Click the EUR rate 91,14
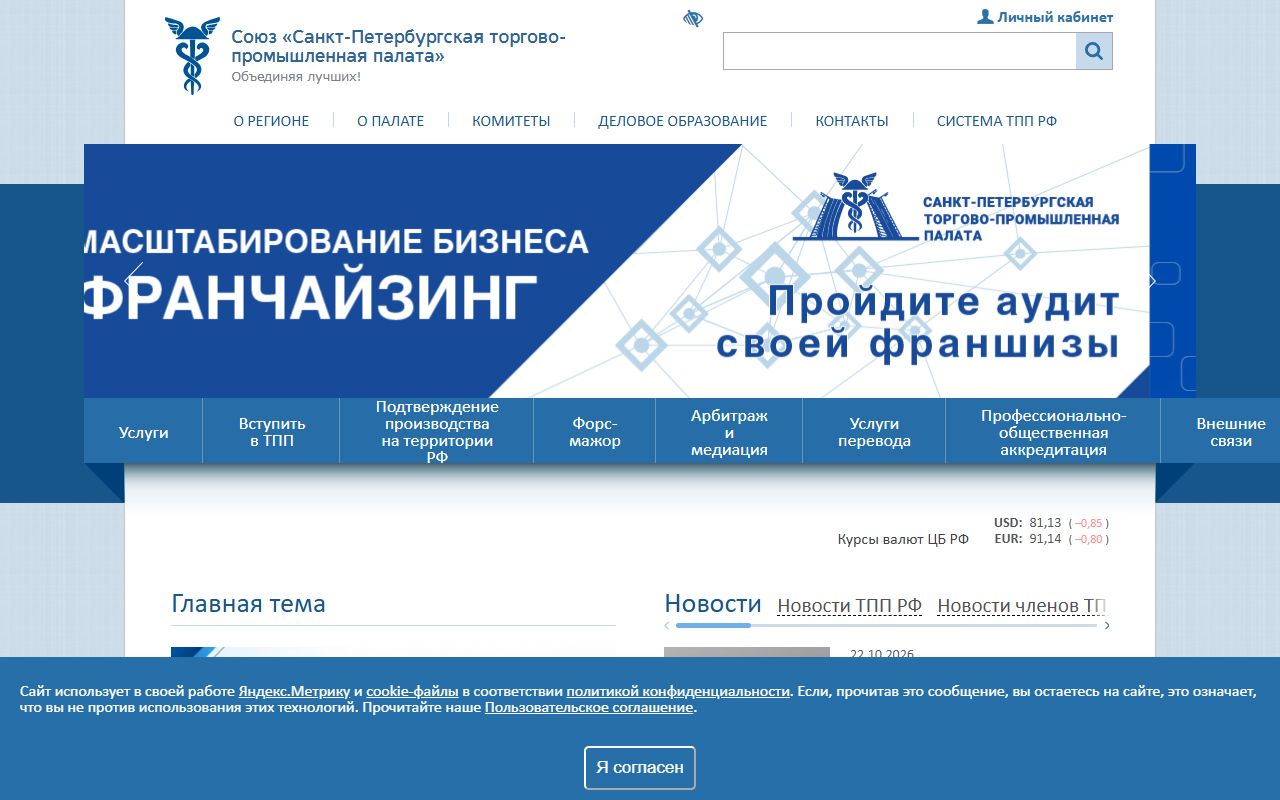The height and width of the screenshot is (800, 1280). (1045, 538)
